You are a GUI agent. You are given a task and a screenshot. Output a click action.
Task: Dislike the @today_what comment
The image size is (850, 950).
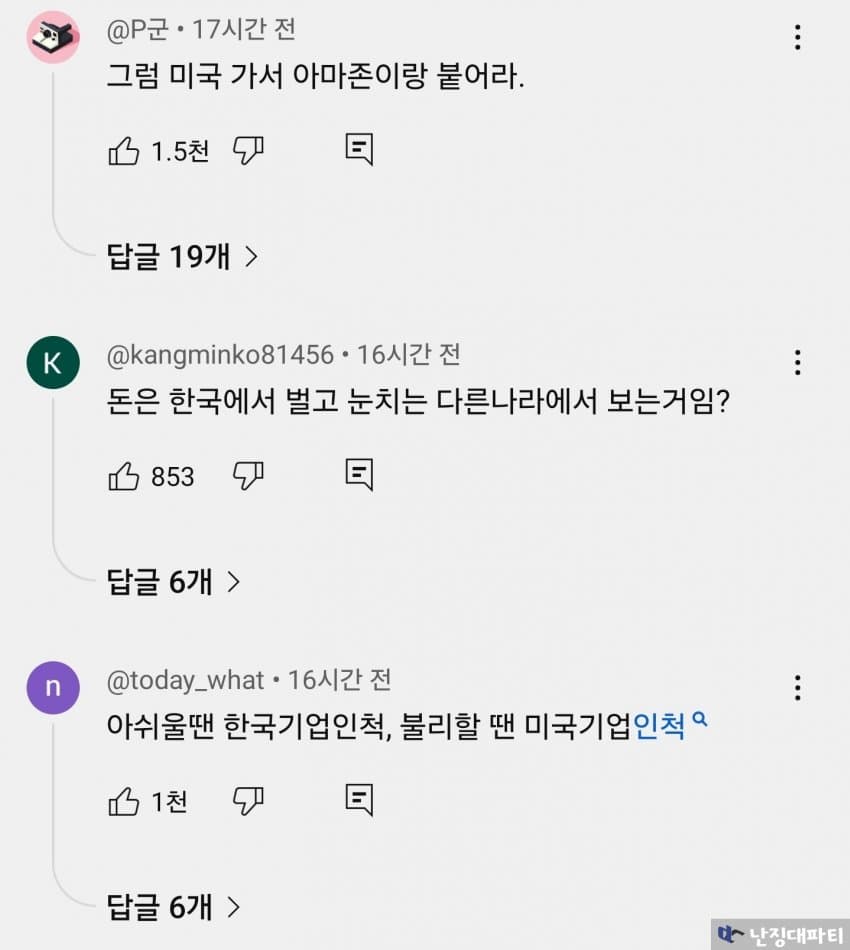(x=248, y=801)
